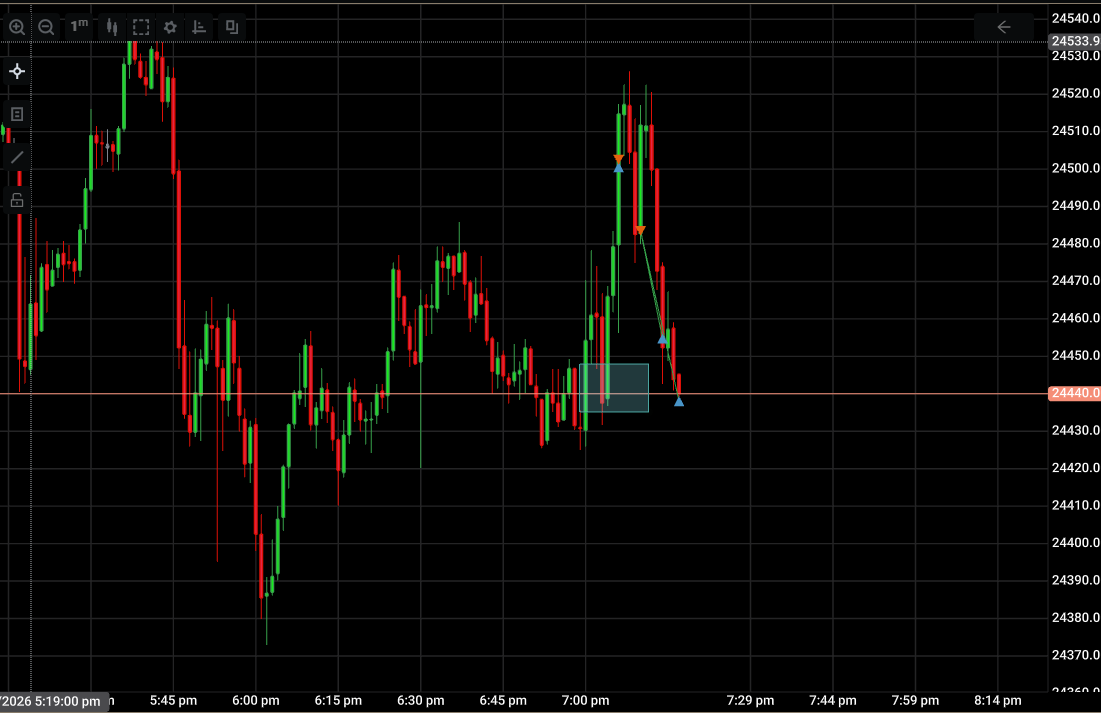
Task: Click the 6:30 pm time axis label
Action: click(x=421, y=700)
